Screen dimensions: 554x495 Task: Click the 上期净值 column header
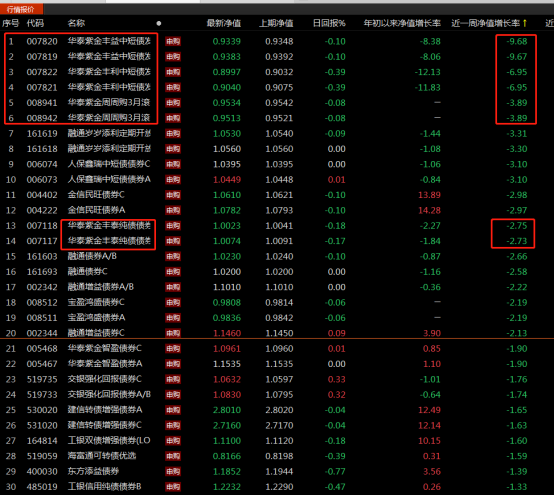276,23
